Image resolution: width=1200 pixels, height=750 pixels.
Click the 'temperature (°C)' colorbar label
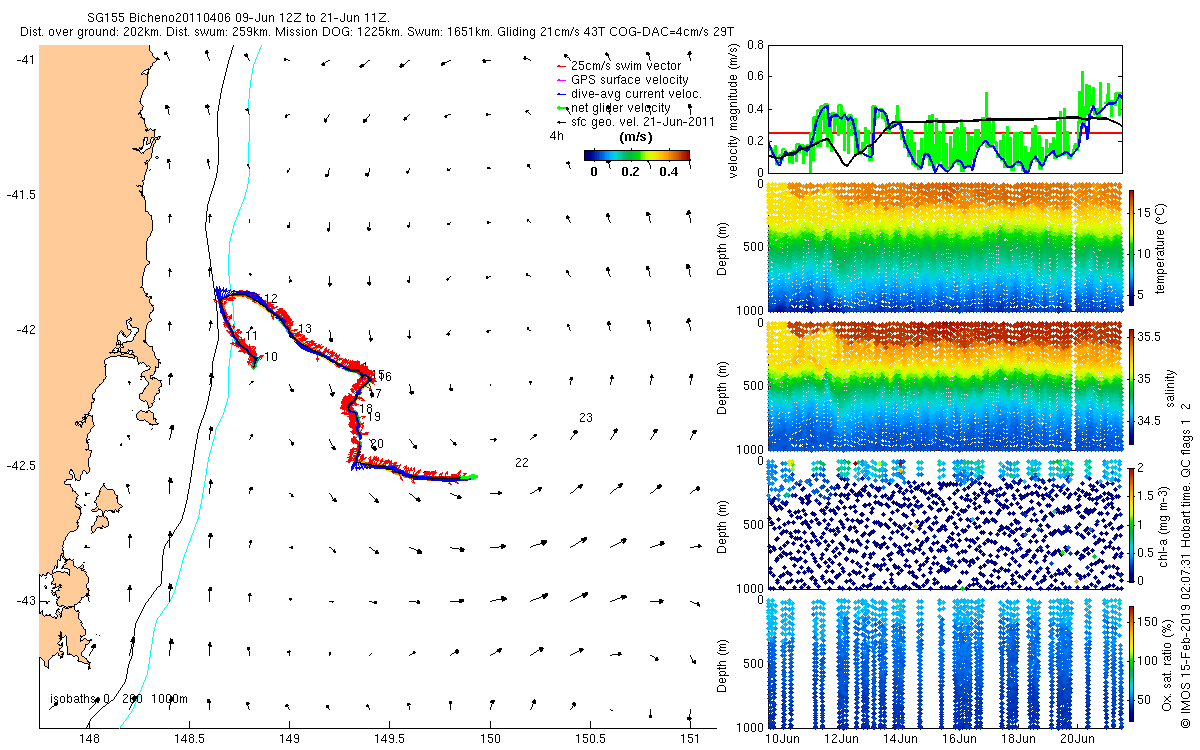tap(1159, 247)
